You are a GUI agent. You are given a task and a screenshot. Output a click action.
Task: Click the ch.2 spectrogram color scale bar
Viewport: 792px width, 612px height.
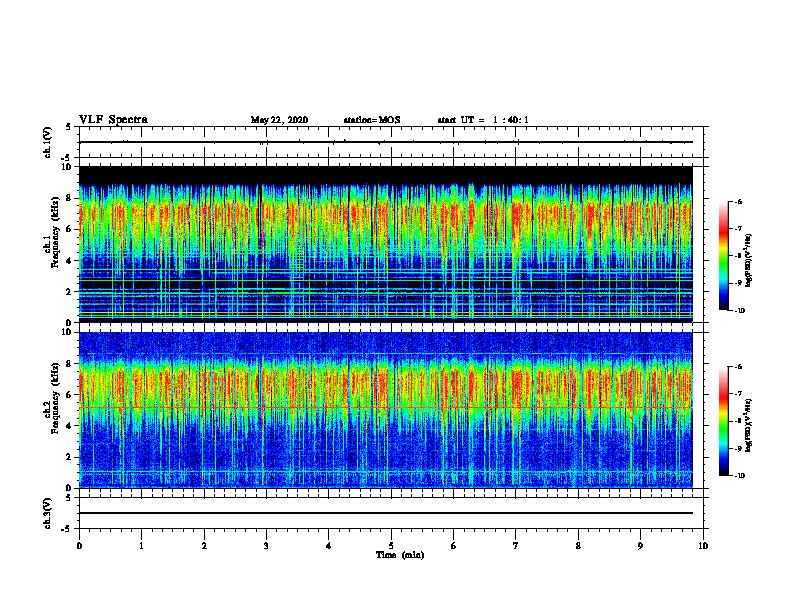click(724, 421)
